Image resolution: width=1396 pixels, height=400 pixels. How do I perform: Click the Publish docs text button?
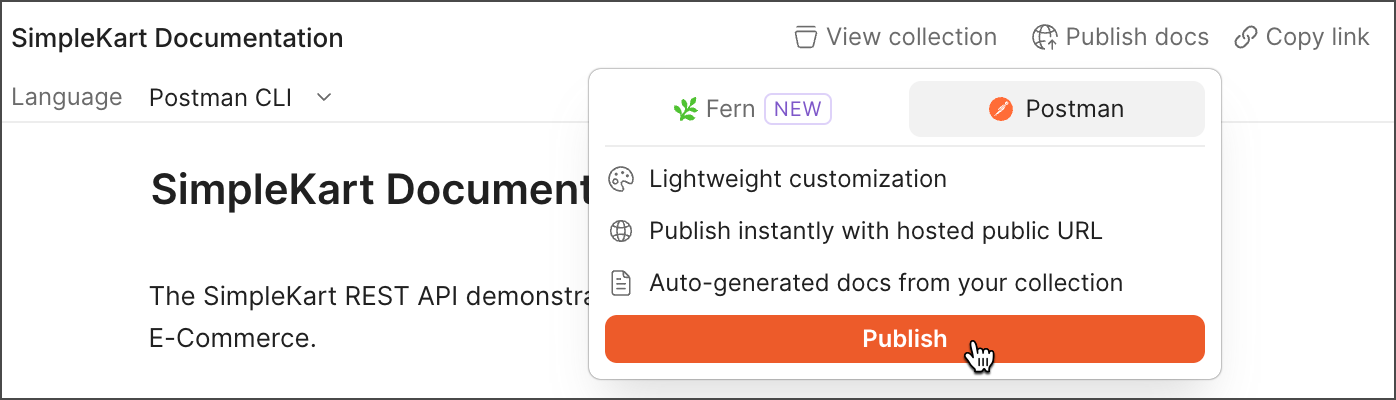(x=1136, y=38)
